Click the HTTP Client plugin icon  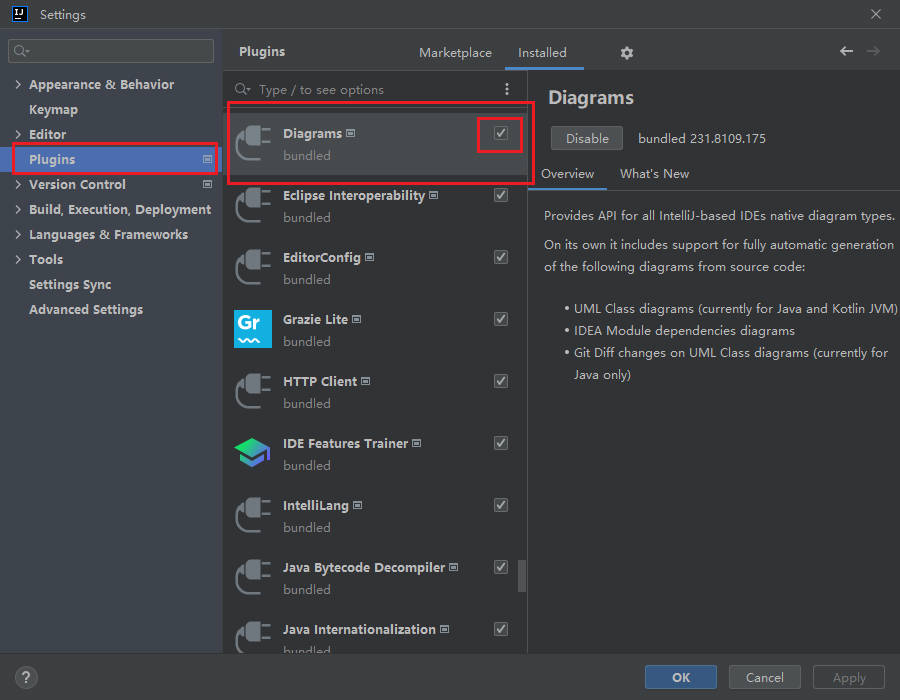point(253,391)
